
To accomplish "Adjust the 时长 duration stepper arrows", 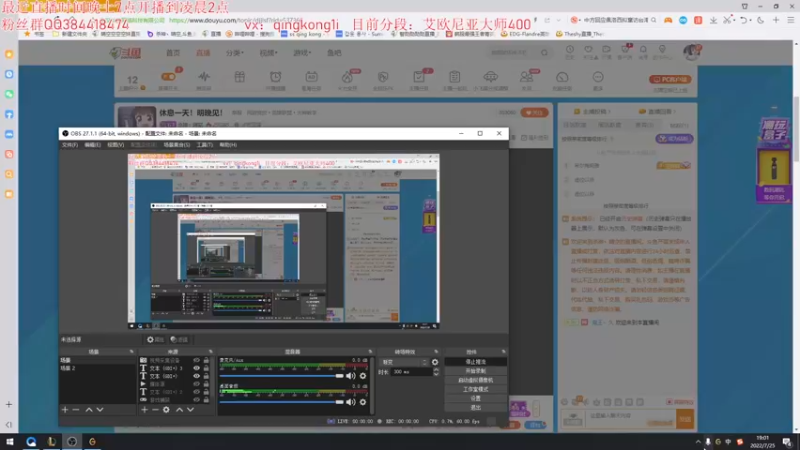I will pos(436,372).
